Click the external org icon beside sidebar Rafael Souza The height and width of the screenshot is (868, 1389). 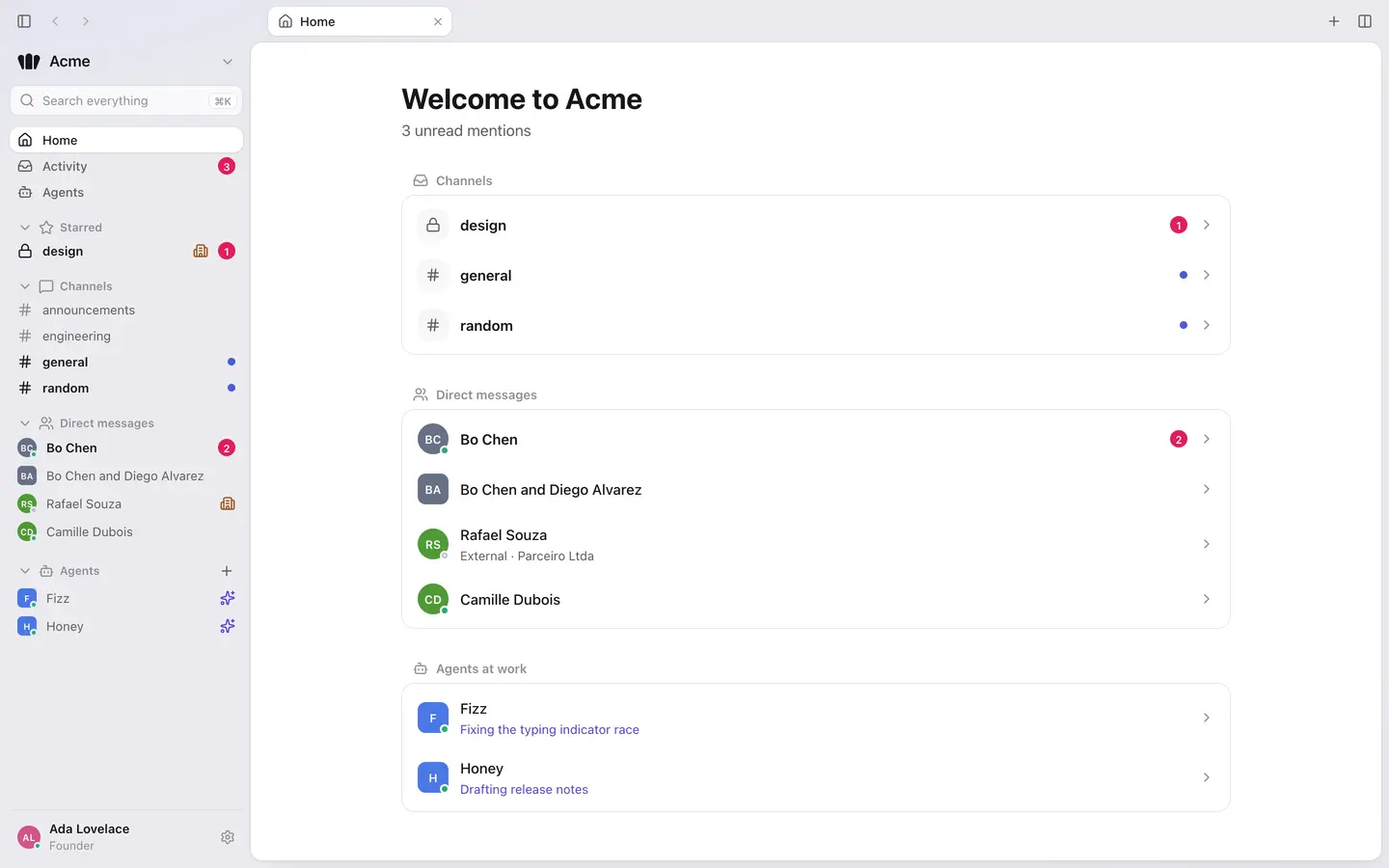coord(228,503)
